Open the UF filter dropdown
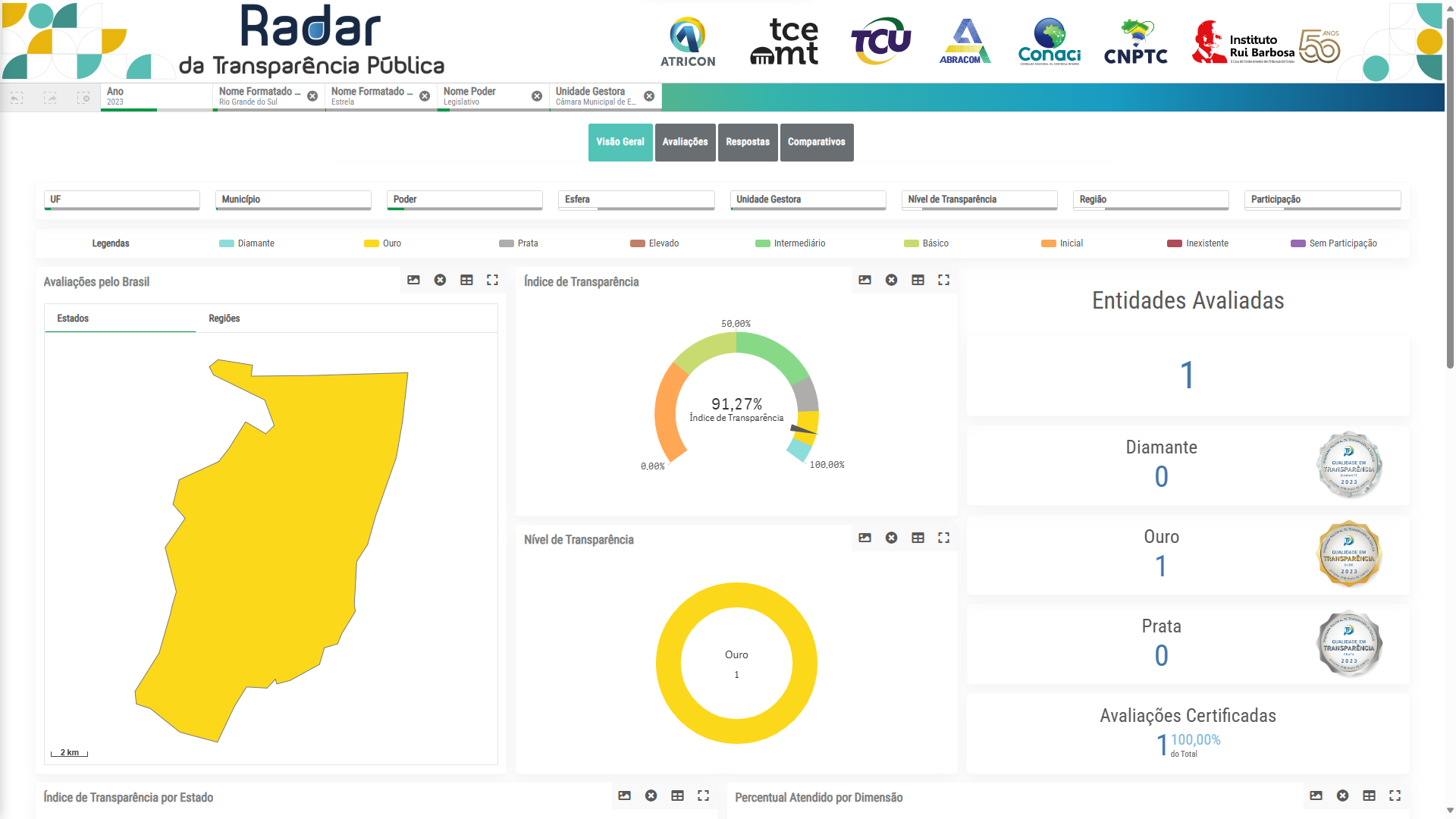The width and height of the screenshot is (1456, 819). click(x=121, y=199)
